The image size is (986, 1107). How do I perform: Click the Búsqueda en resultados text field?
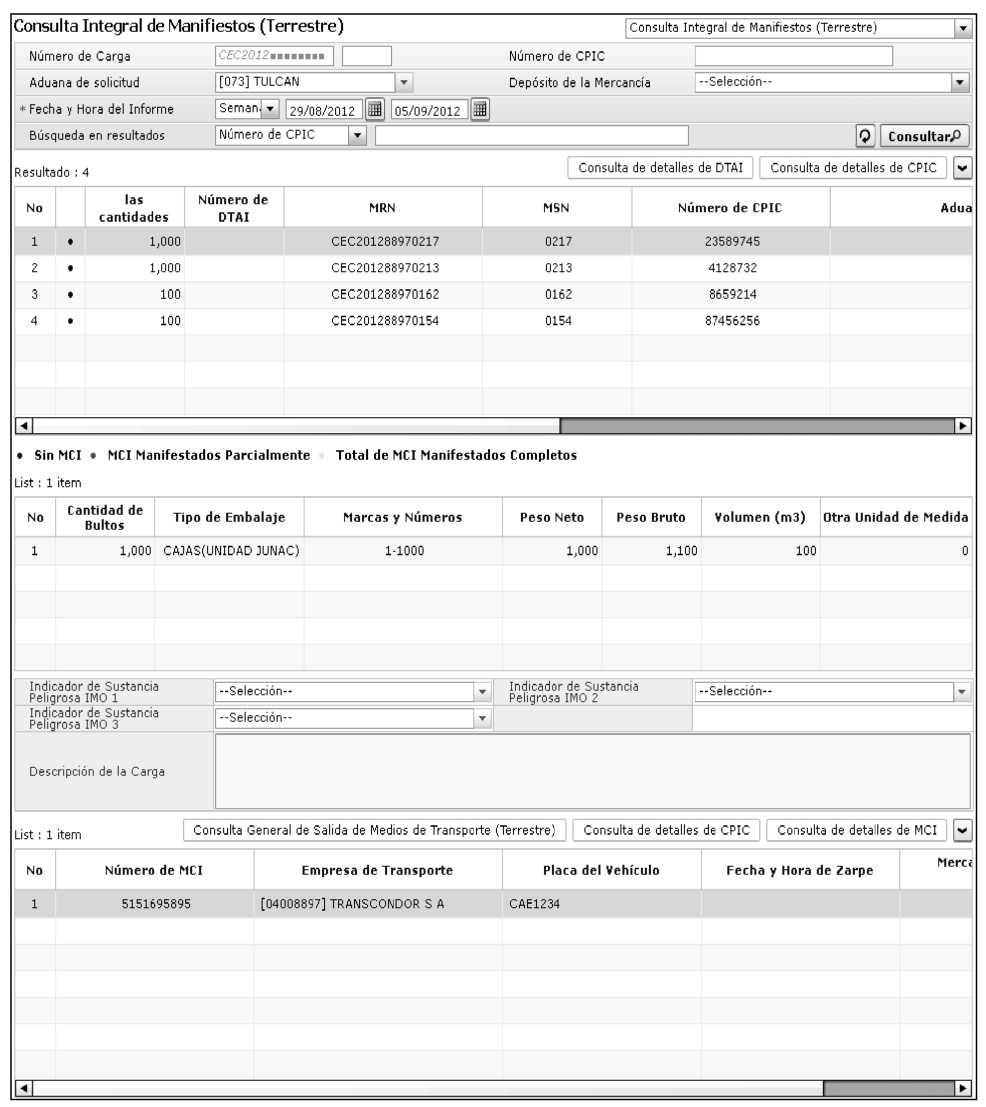click(531, 136)
